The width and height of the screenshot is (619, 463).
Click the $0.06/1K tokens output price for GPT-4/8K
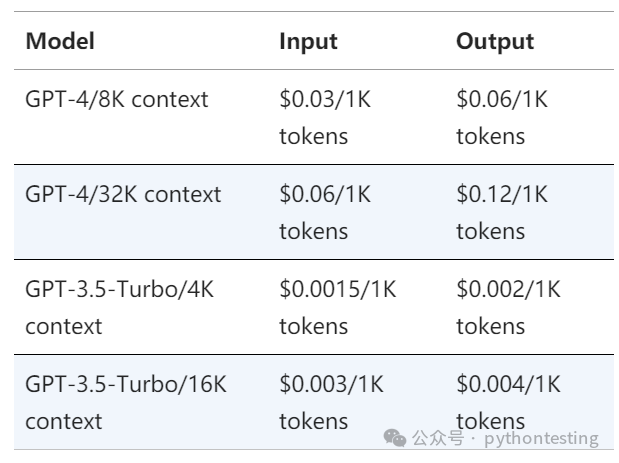coord(502,118)
